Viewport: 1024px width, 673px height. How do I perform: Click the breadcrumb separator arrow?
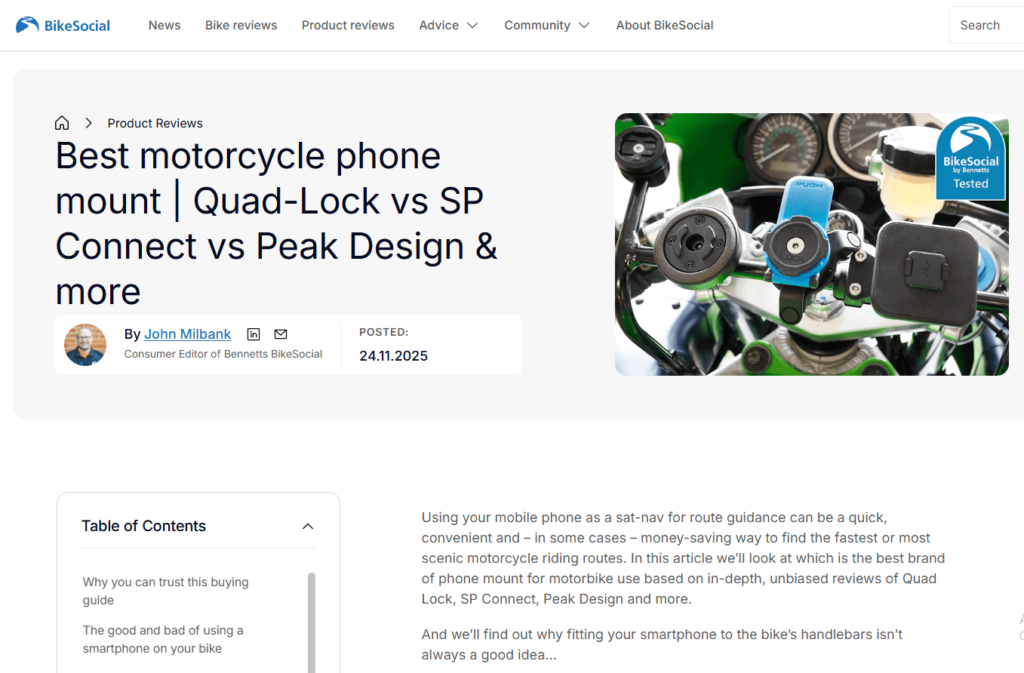coord(88,123)
